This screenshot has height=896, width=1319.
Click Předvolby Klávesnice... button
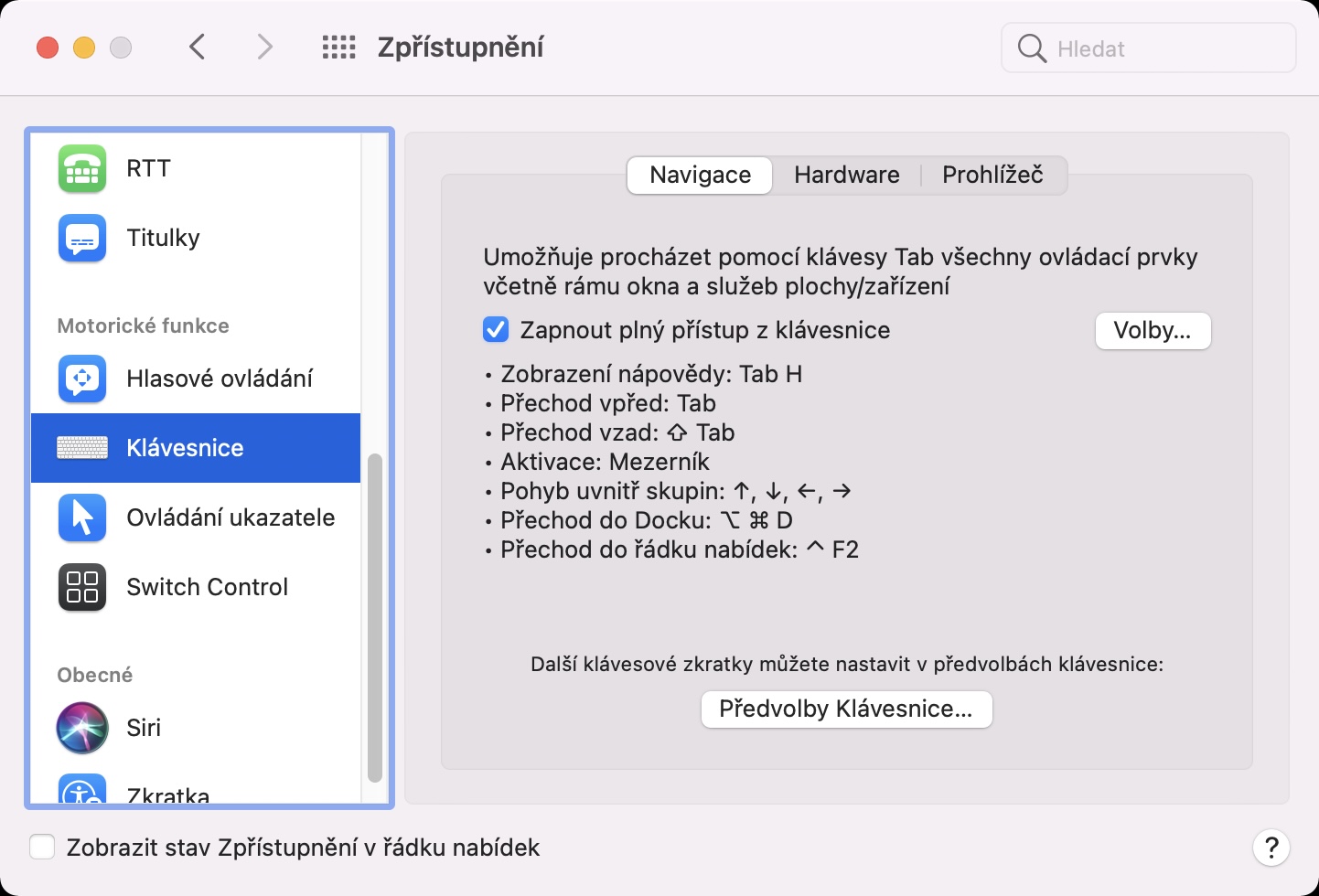(846, 709)
